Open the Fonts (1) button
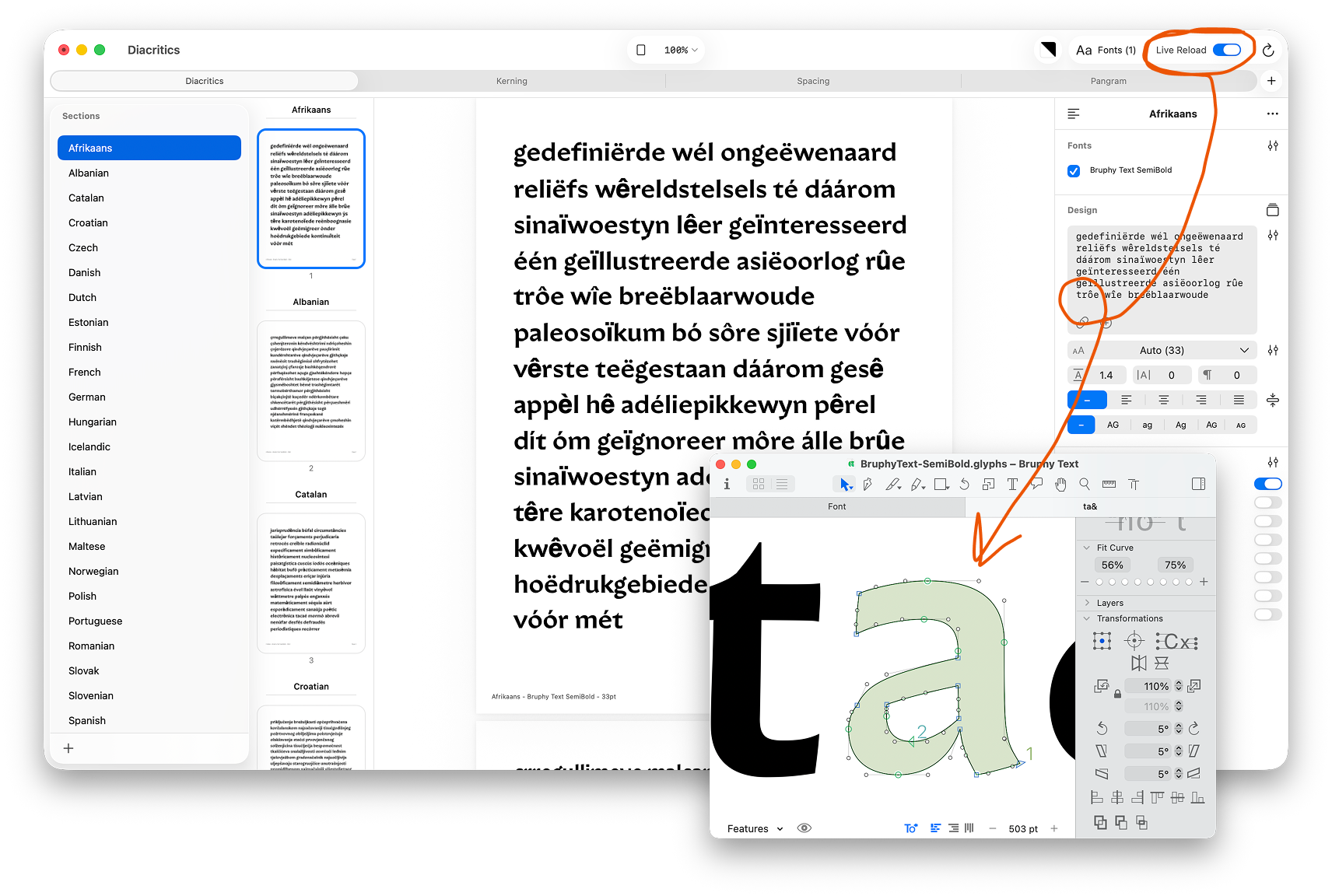This screenshot has height=896, width=1332. 1106,50
